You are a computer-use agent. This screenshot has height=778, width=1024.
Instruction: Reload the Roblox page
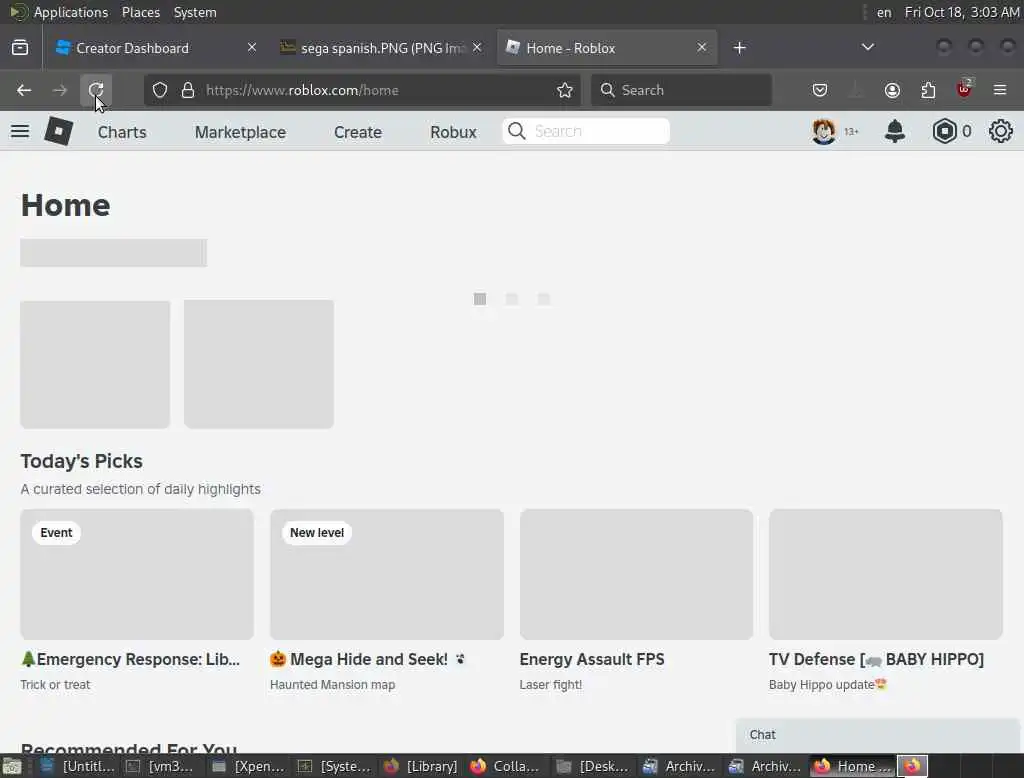(96, 90)
